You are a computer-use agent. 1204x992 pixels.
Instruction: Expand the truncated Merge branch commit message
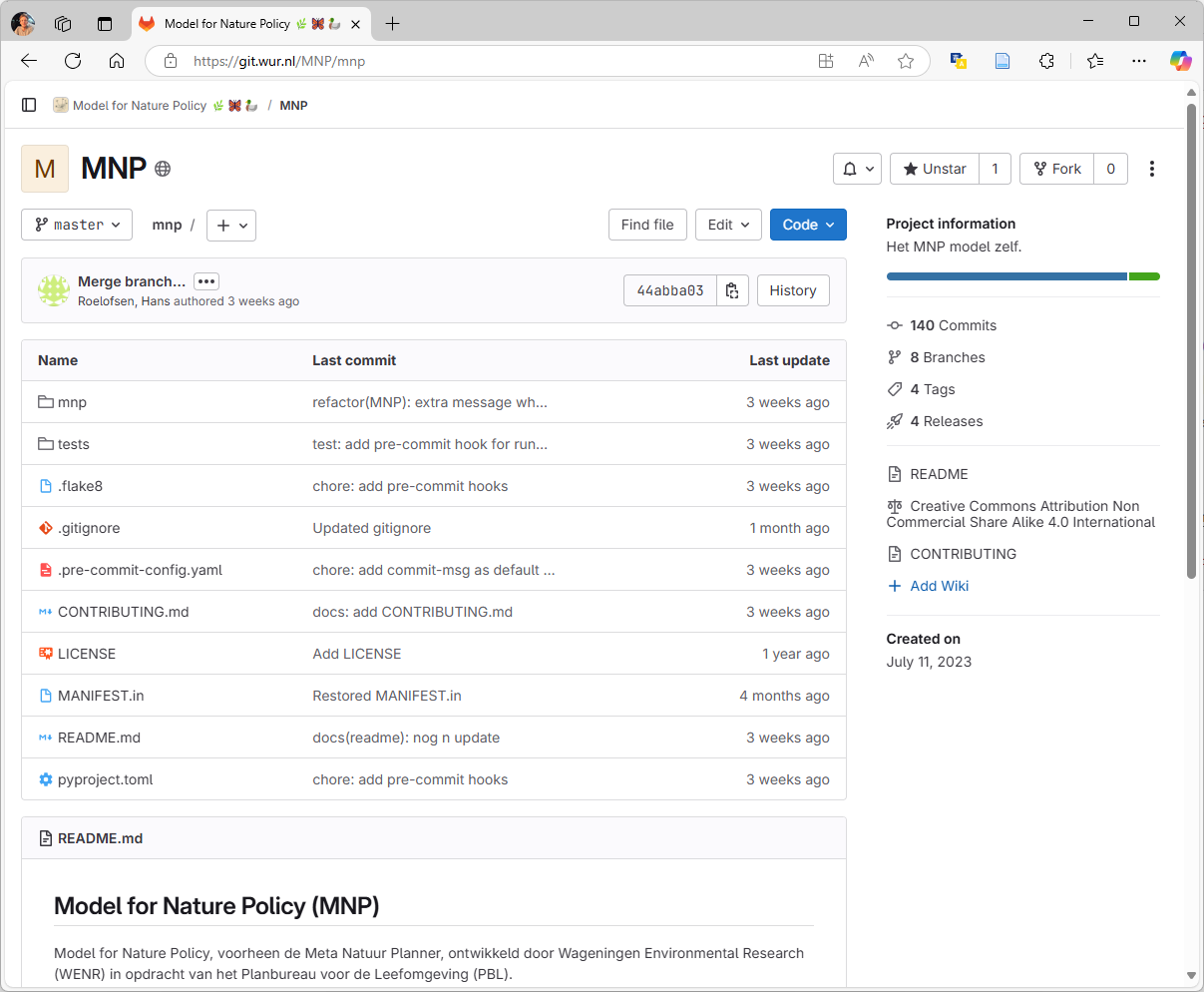[x=205, y=281]
